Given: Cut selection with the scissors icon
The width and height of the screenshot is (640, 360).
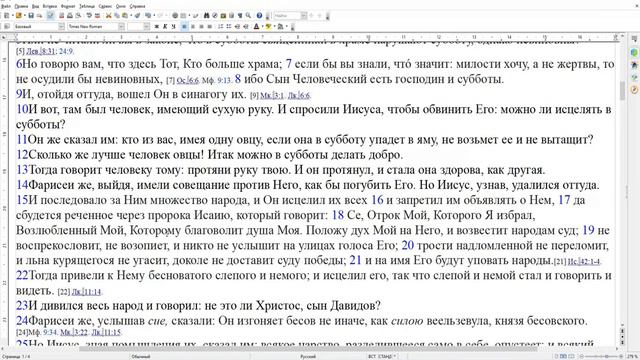Looking at the screenshot, I should pos(109,16).
